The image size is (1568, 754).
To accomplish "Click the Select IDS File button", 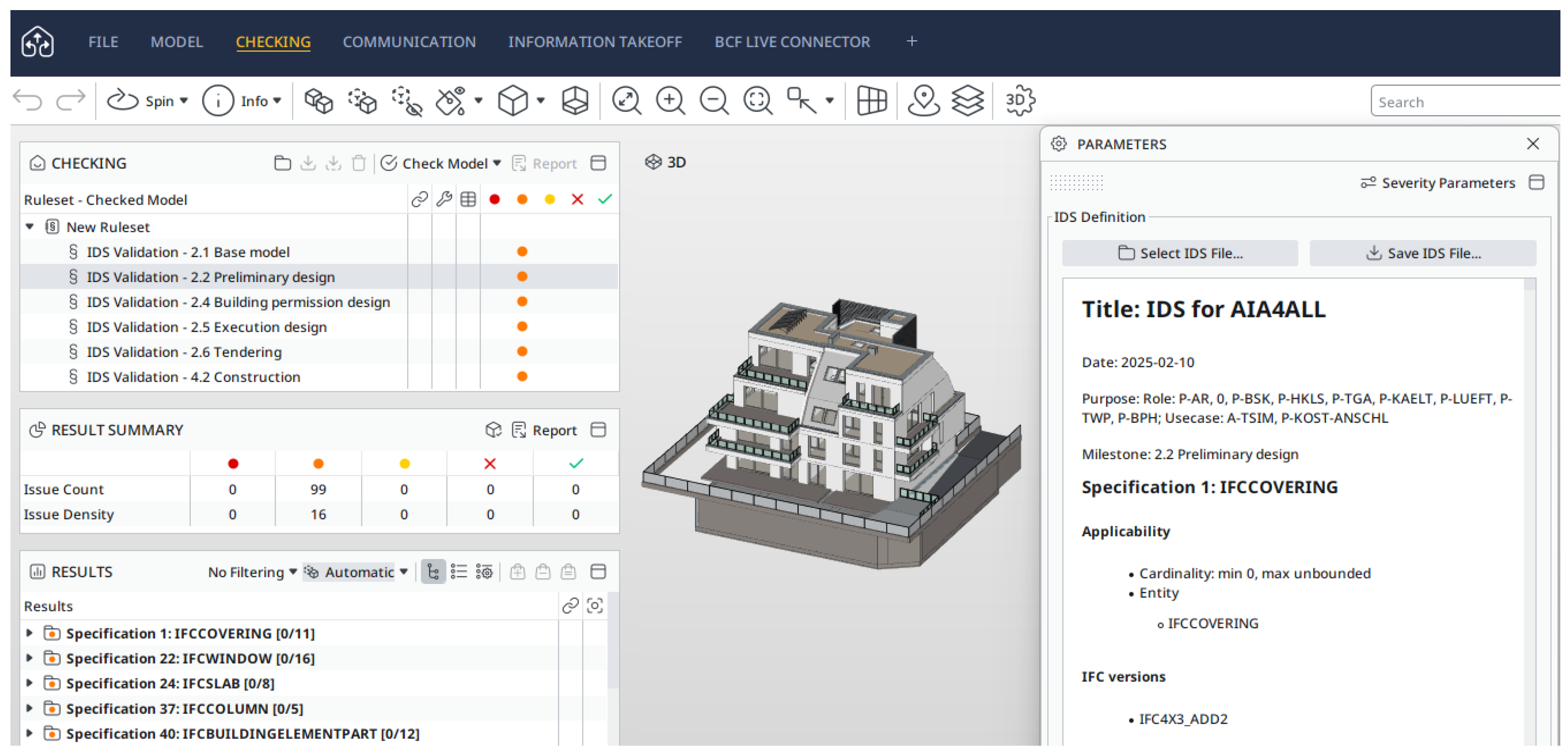I will pyautogui.click(x=1180, y=253).
